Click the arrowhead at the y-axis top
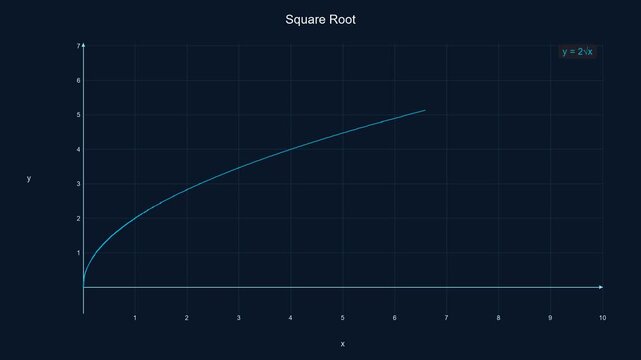The height and width of the screenshot is (360, 641). click(x=83, y=45)
